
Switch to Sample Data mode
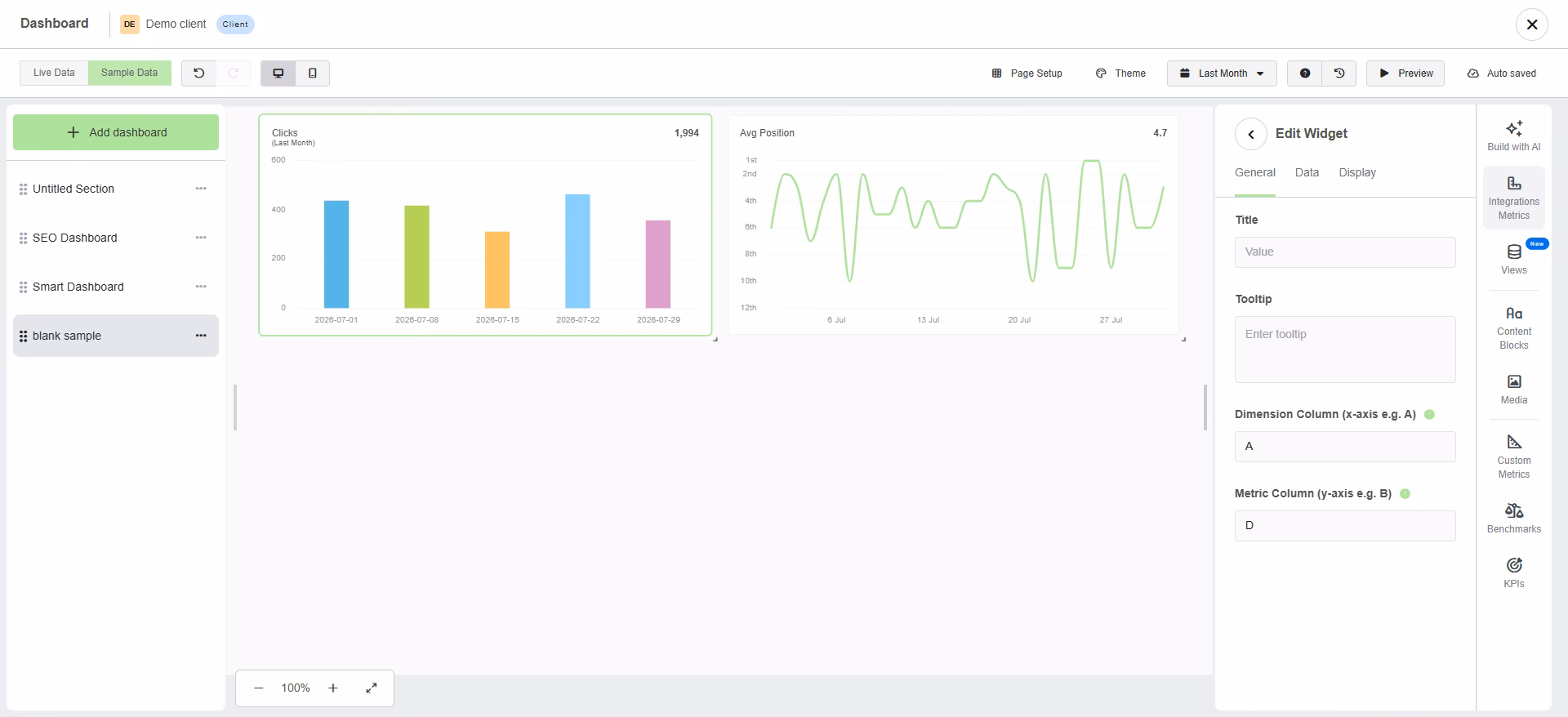click(x=129, y=73)
